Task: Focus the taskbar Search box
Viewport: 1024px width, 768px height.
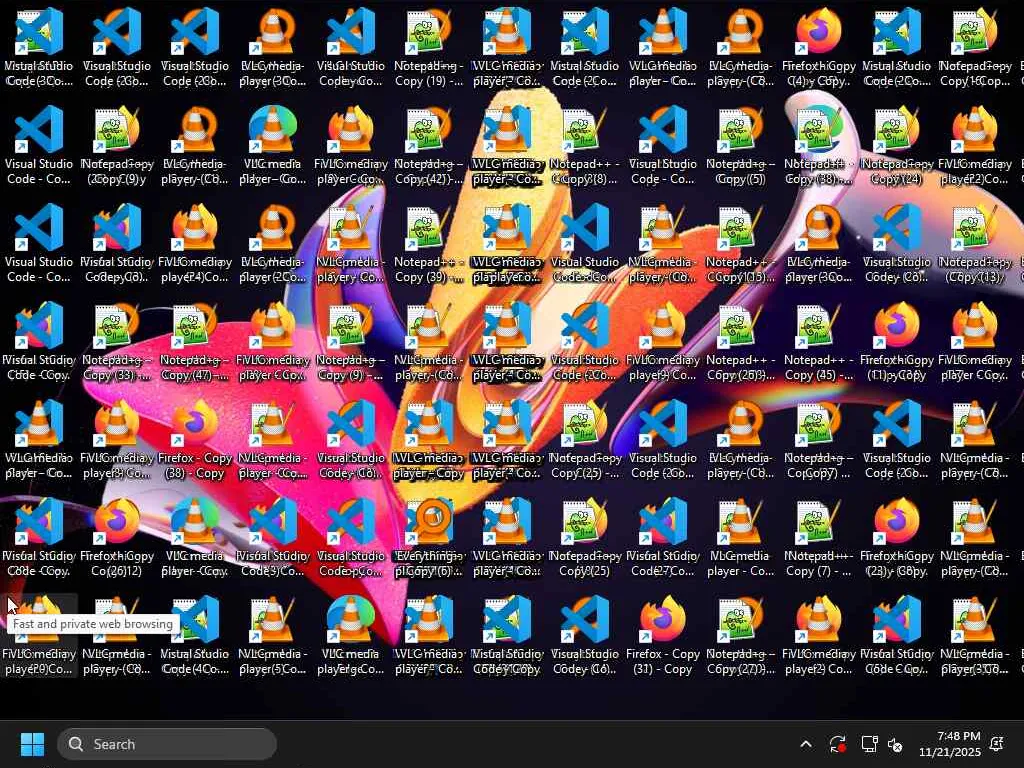Action: click(167, 744)
